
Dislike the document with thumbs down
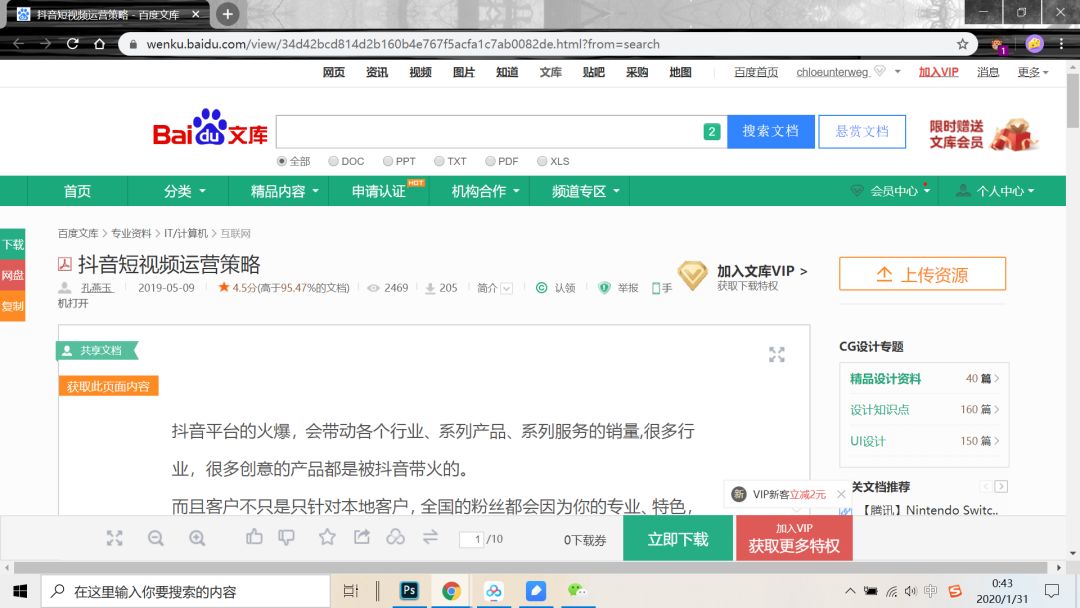[286, 537]
